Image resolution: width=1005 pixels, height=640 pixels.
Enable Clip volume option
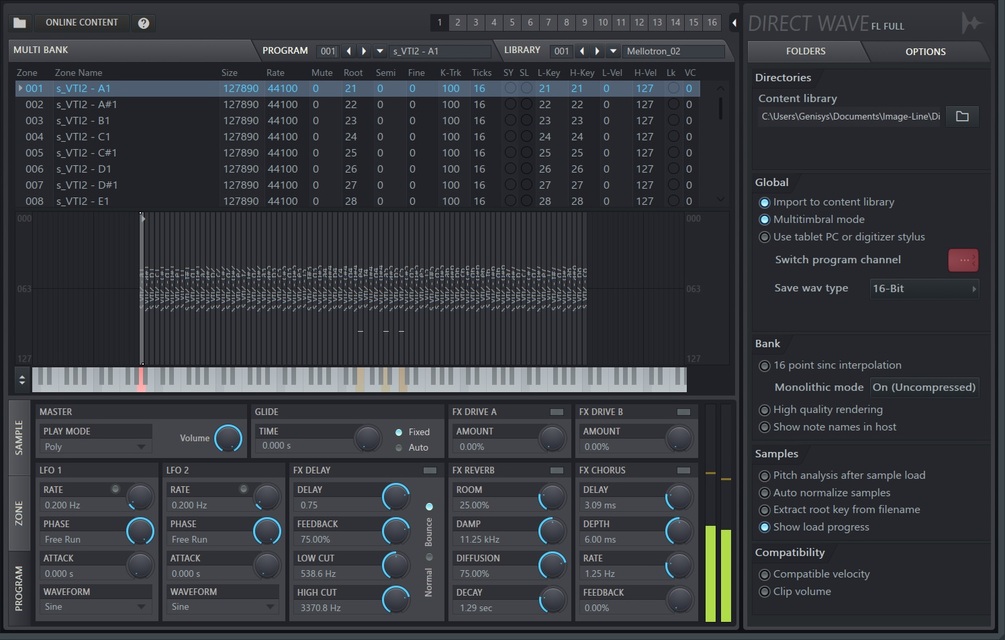click(764, 592)
